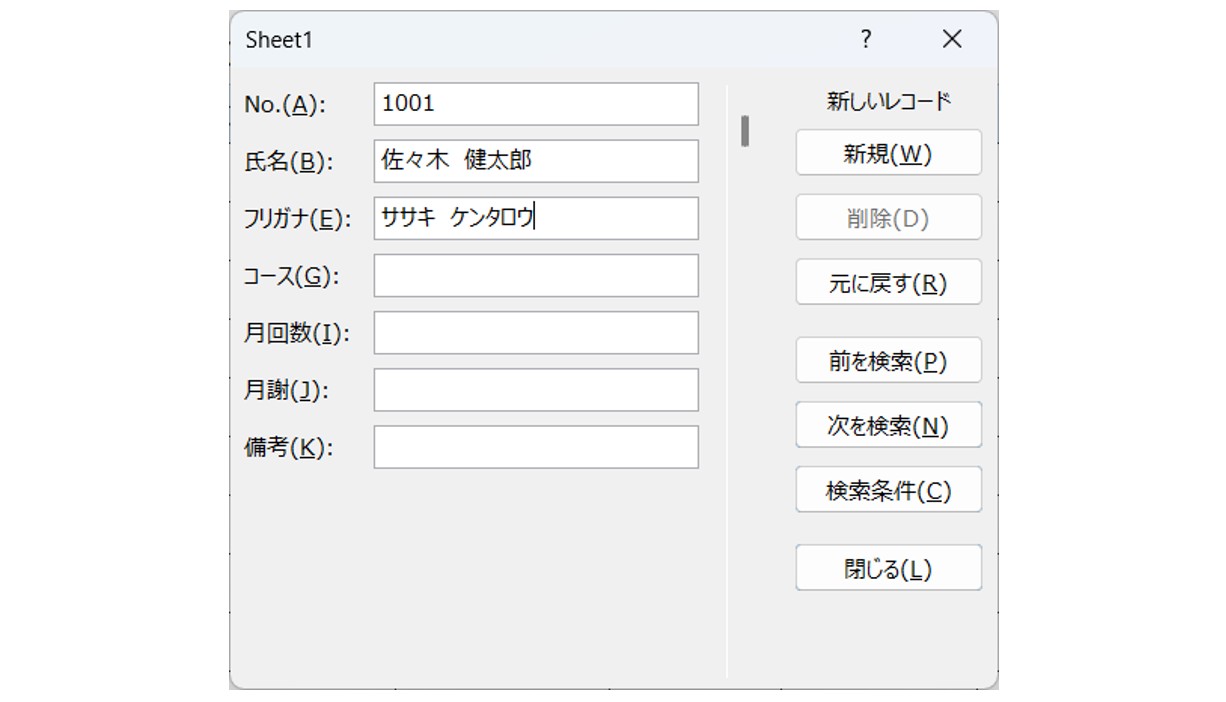The width and height of the screenshot is (1226, 702).
Task: Close the Sheet1 dialog with X
Action: [952, 39]
